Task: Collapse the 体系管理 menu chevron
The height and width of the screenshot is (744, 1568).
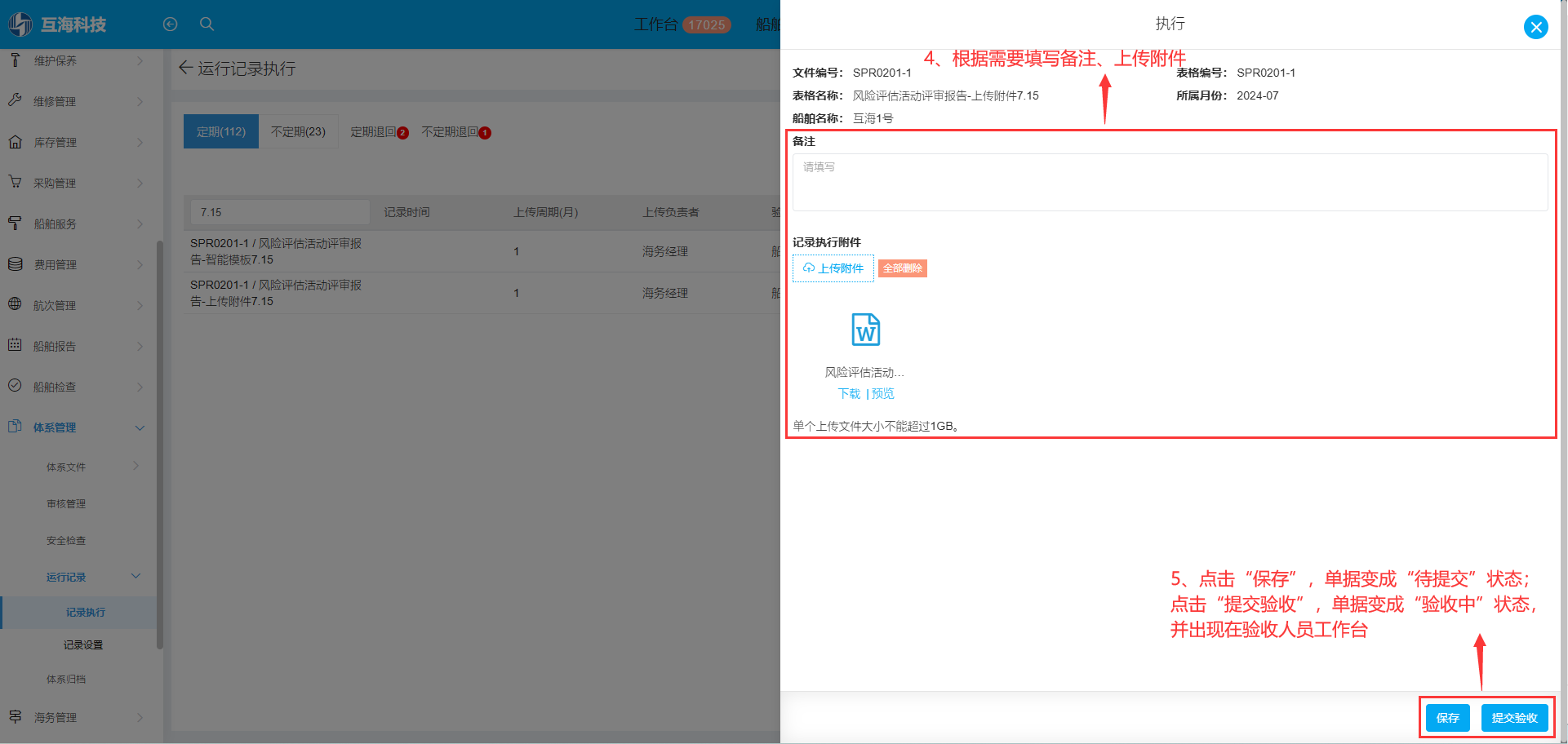Action: click(140, 427)
